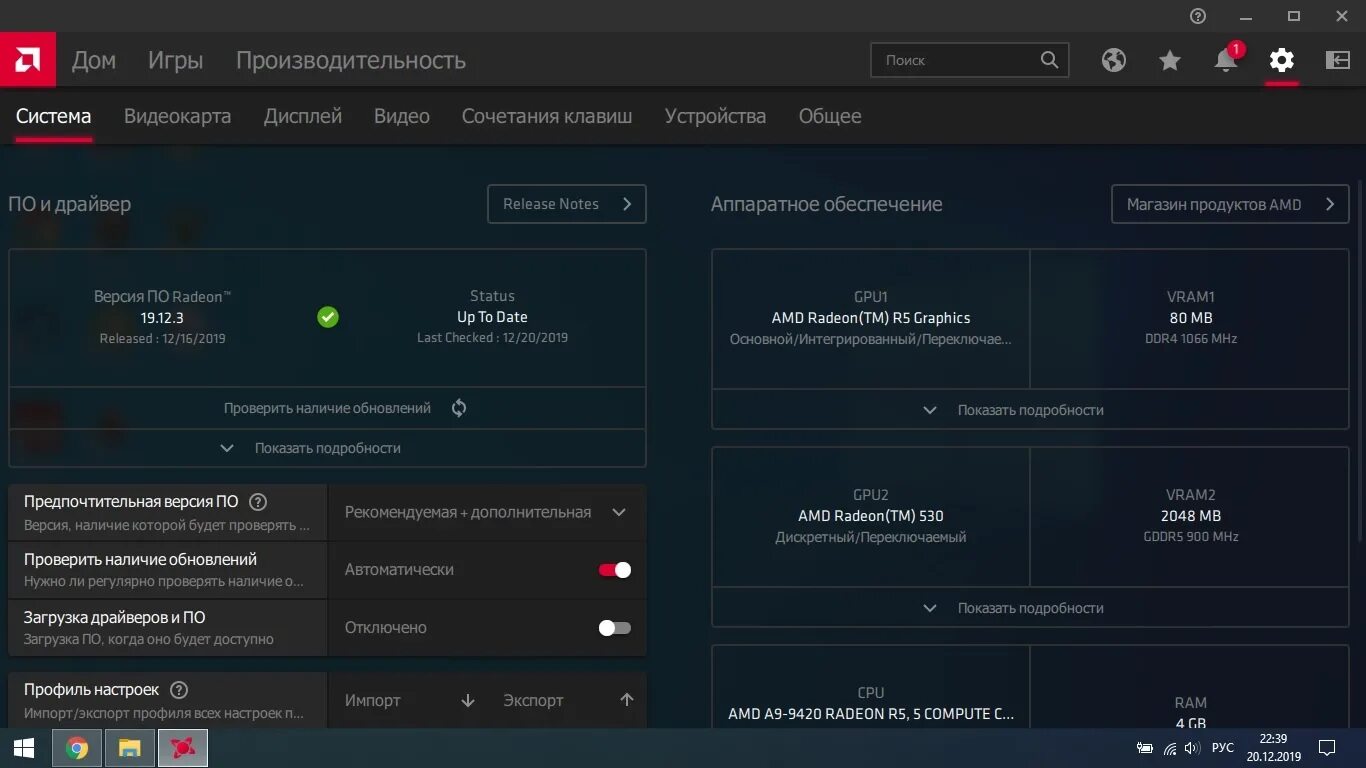Toggle the sidebar panel icon
This screenshot has height=768, width=1366.
(x=1338, y=60)
